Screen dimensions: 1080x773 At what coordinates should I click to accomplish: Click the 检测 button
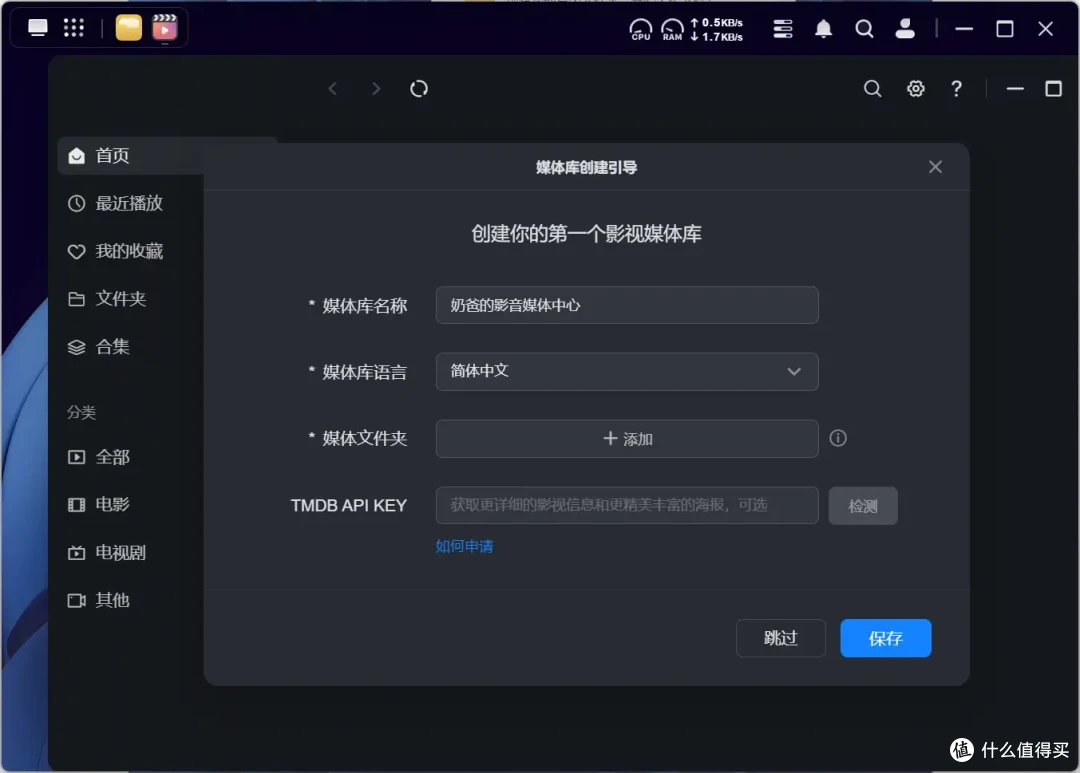click(x=863, y=506)
